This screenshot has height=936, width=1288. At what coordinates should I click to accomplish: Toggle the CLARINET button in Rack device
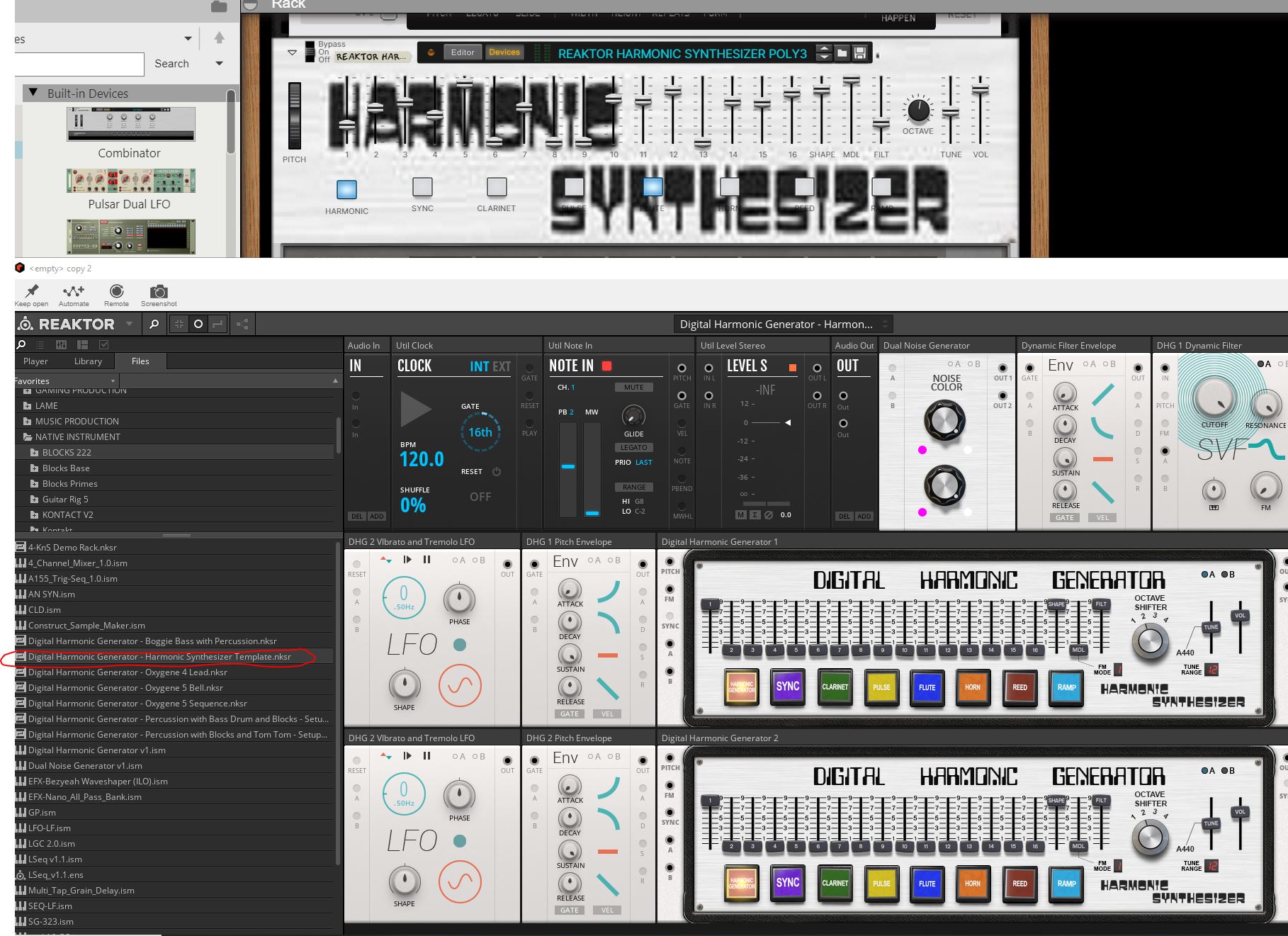pos(497,187)
